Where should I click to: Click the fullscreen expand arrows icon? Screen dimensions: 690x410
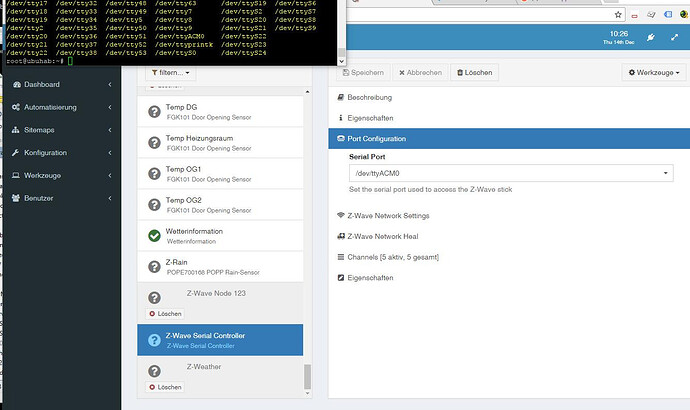[x=674, y=37]
